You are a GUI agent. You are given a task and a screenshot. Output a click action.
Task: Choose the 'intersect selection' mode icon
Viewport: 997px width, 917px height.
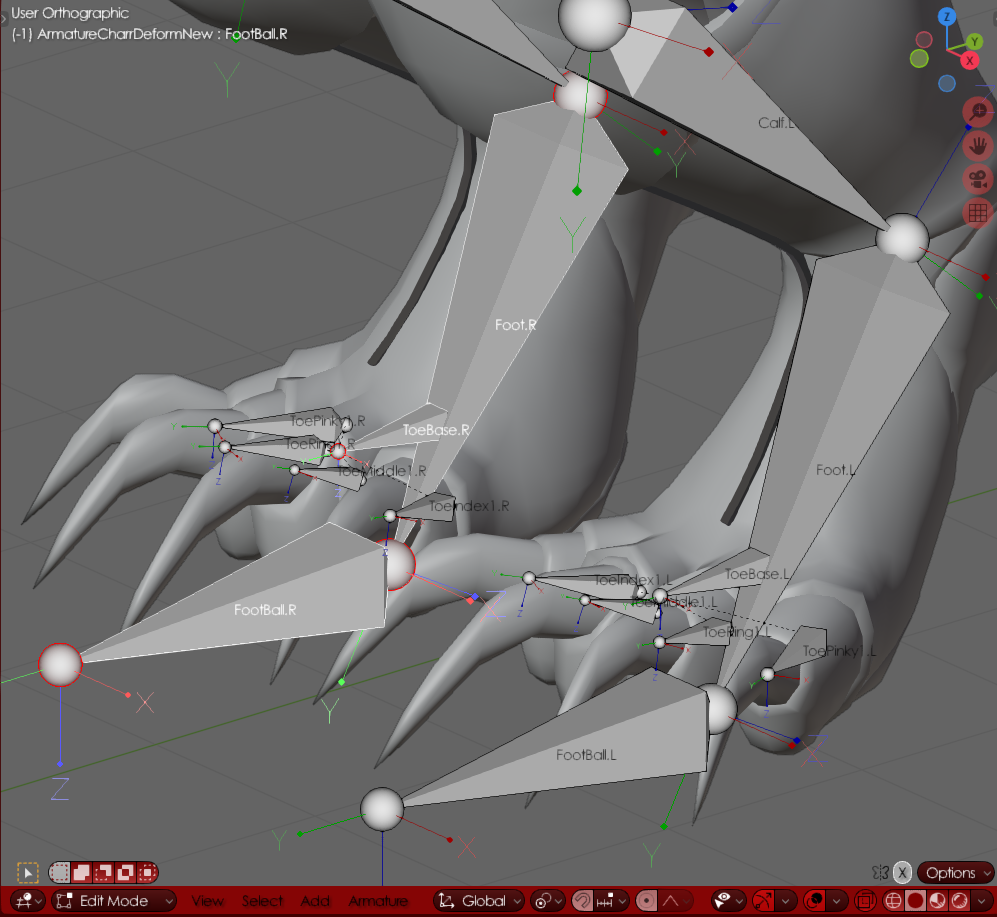point(147,872)
